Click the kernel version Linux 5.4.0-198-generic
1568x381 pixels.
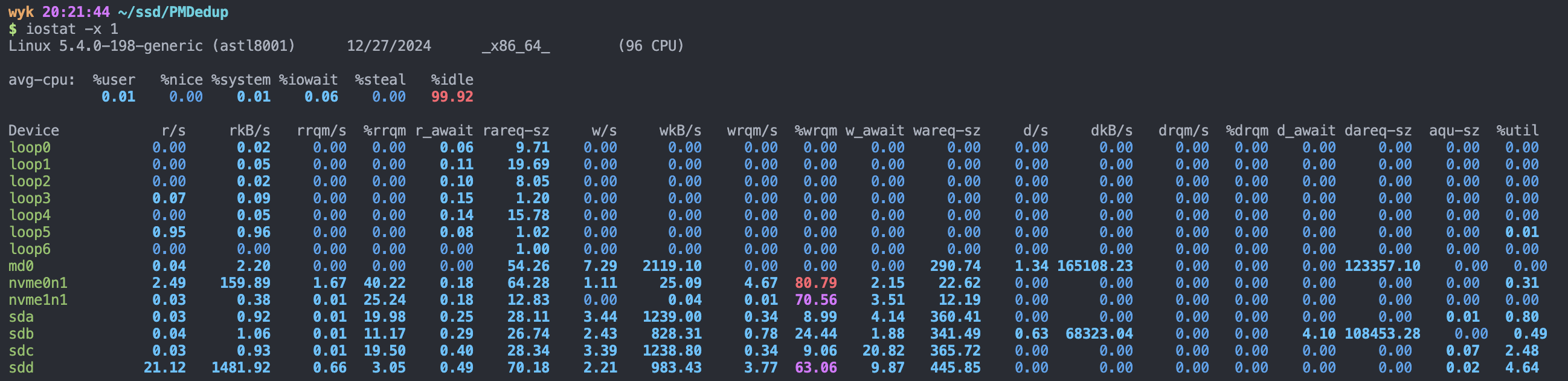click(105, 47)
